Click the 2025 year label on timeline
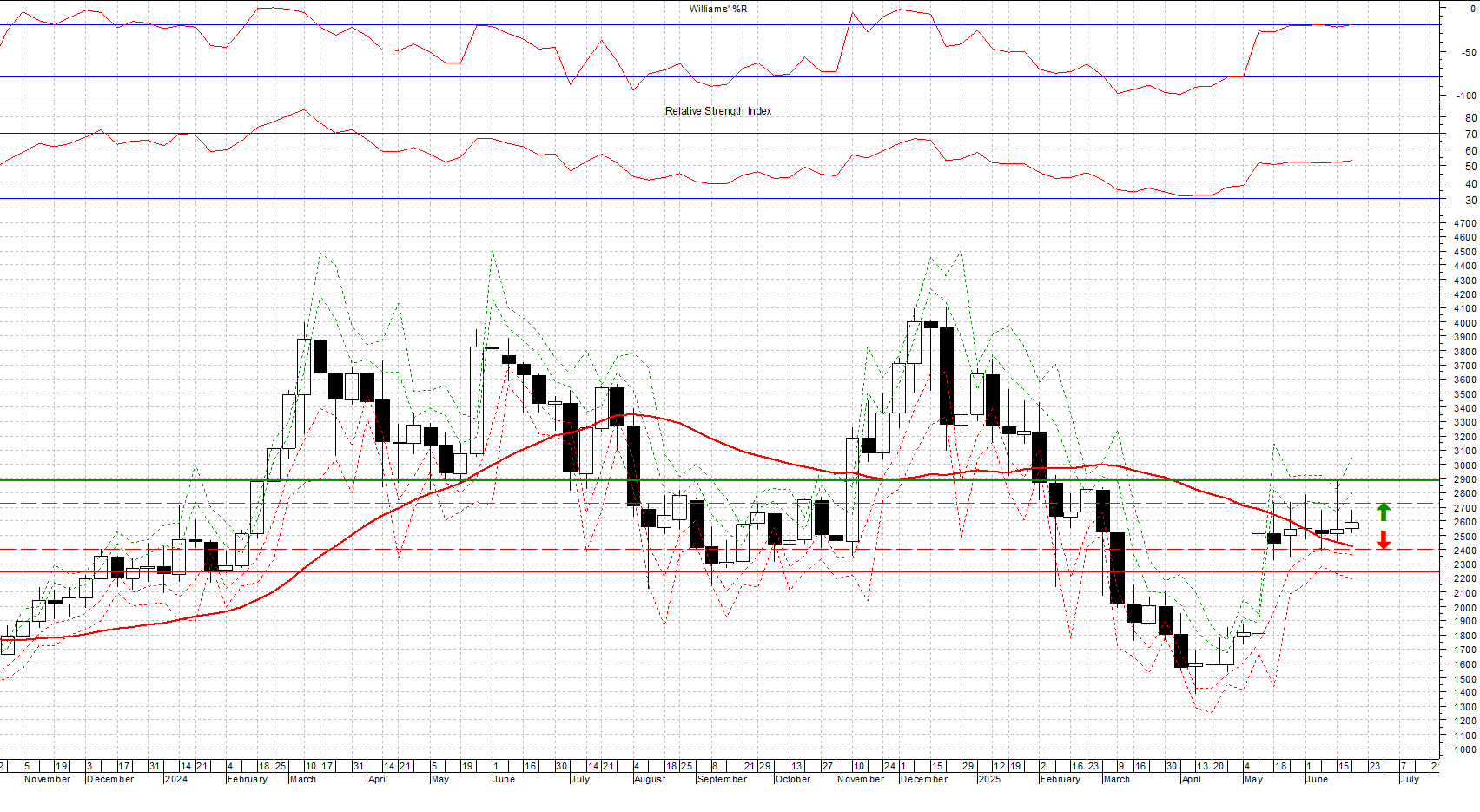This screenshot has height=812, width=1480. tap(989, 779)
